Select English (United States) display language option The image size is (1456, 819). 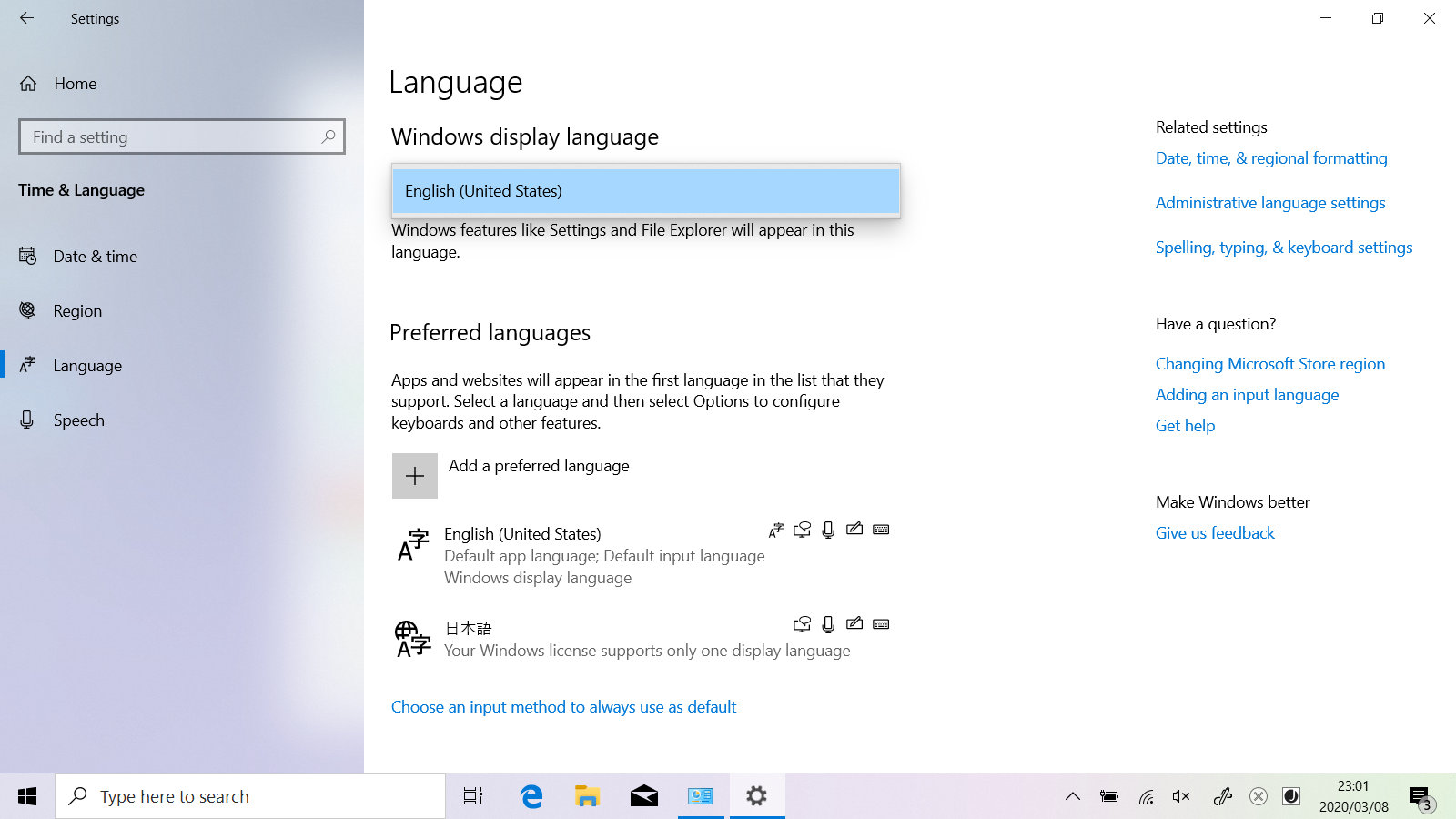[x=646, y=191]
